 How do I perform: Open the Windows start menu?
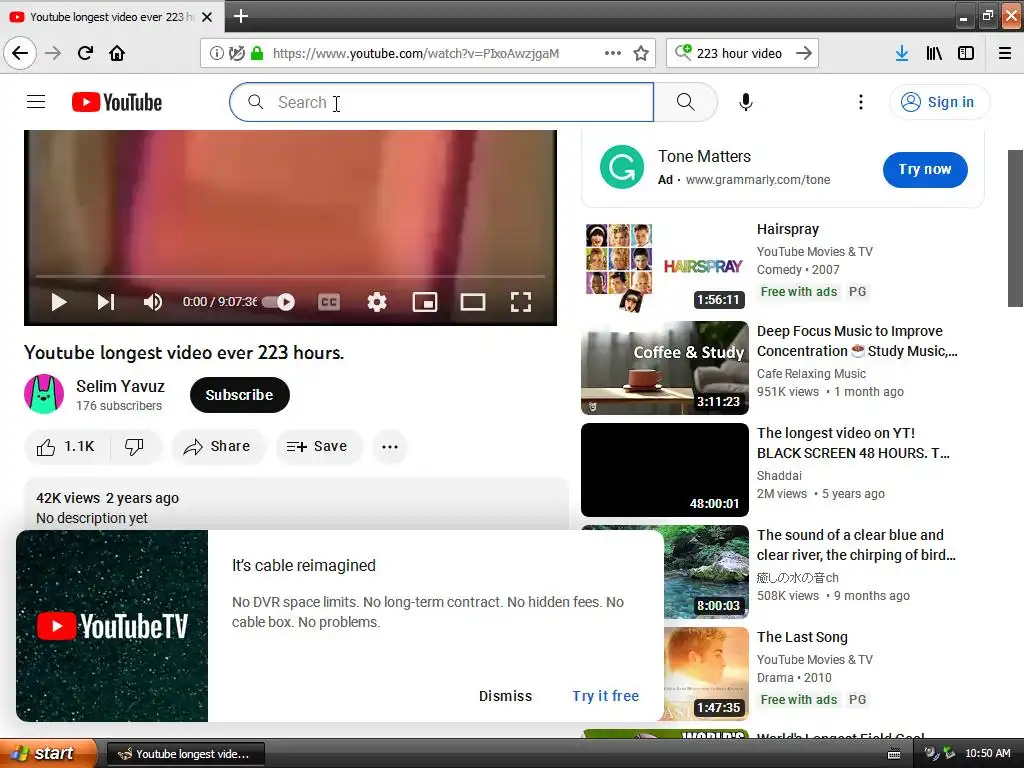[48, 754]
